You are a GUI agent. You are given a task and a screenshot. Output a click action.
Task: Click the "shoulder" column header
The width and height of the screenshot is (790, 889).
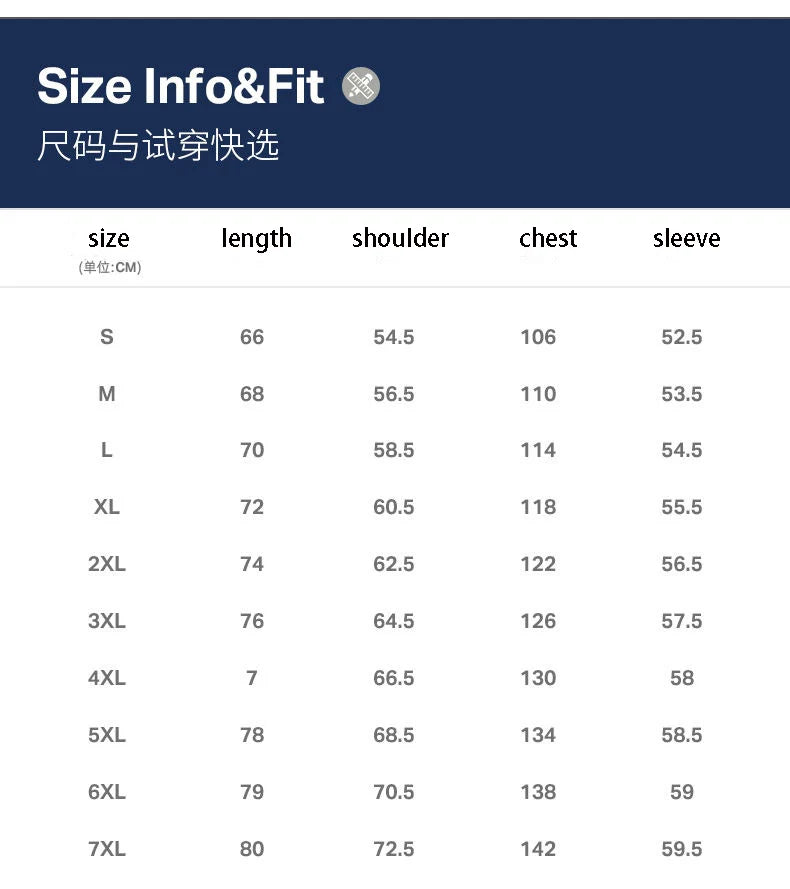tap(400, 238)
